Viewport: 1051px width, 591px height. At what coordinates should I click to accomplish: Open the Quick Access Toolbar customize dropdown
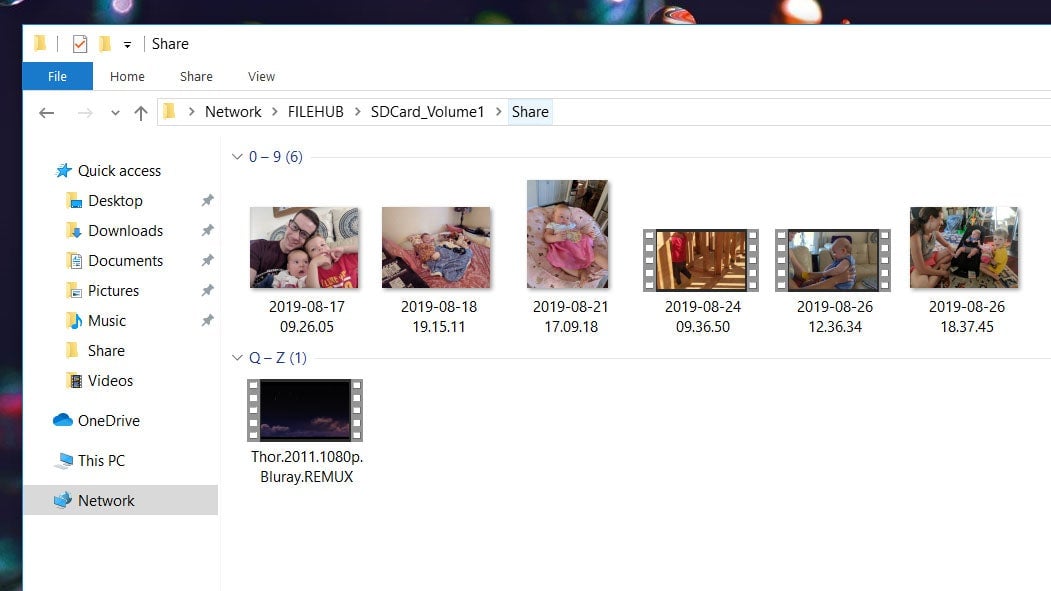(127, 45)
